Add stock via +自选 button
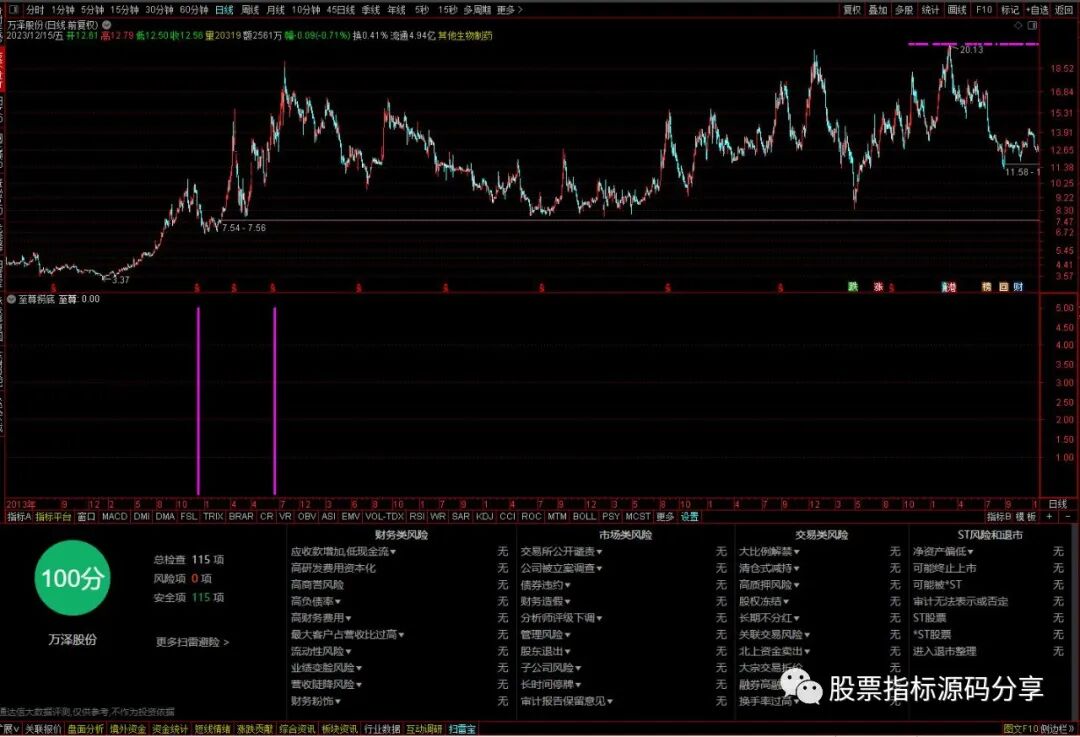The height and width of the screenshot is (737, 1080). point(1037,10)
